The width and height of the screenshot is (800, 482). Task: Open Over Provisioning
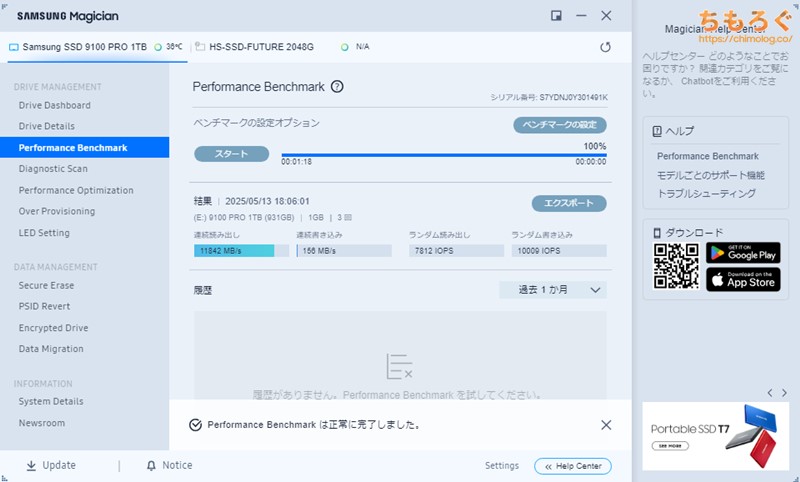pos(57,211)
